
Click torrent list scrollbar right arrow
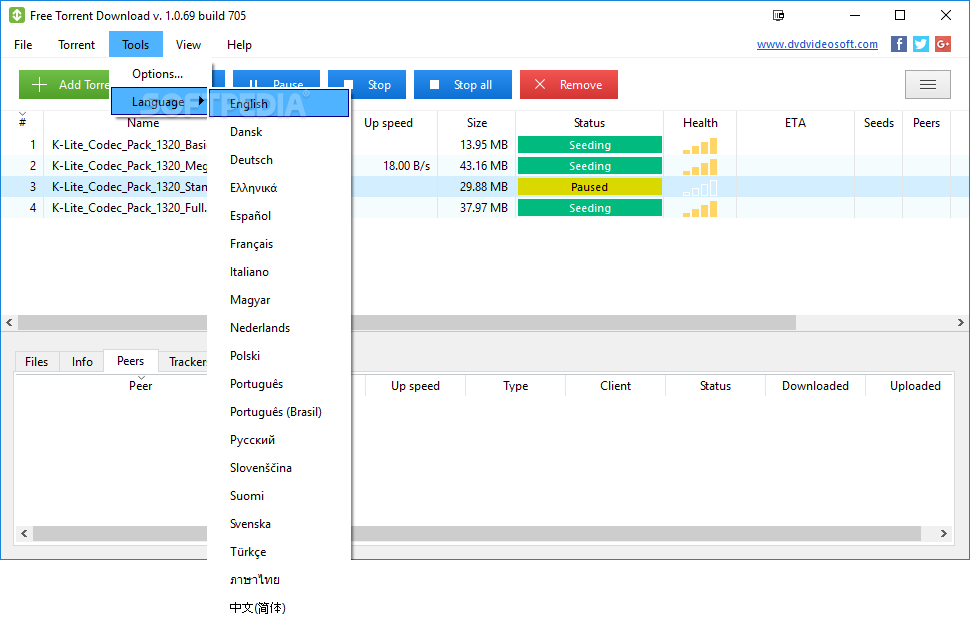tap(960, 322)
